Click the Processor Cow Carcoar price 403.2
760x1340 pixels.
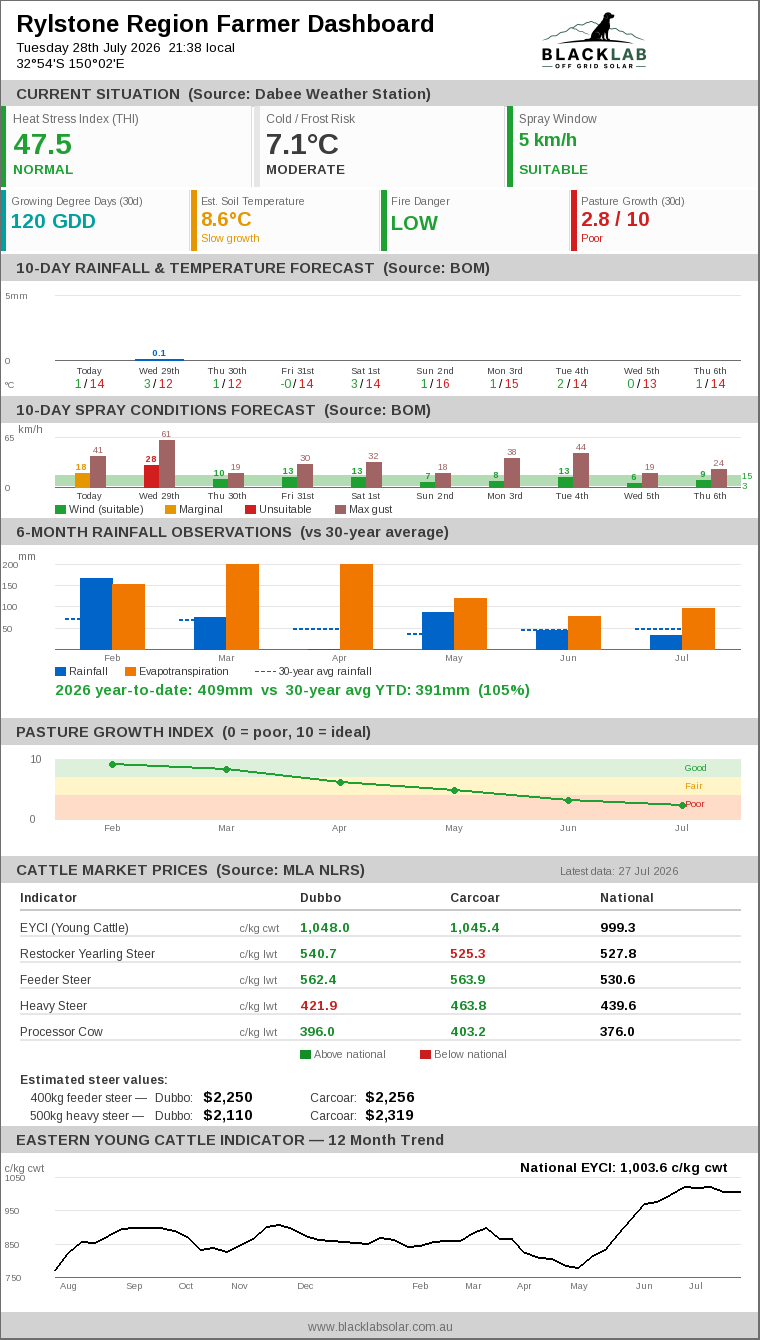click(468, 1032)
